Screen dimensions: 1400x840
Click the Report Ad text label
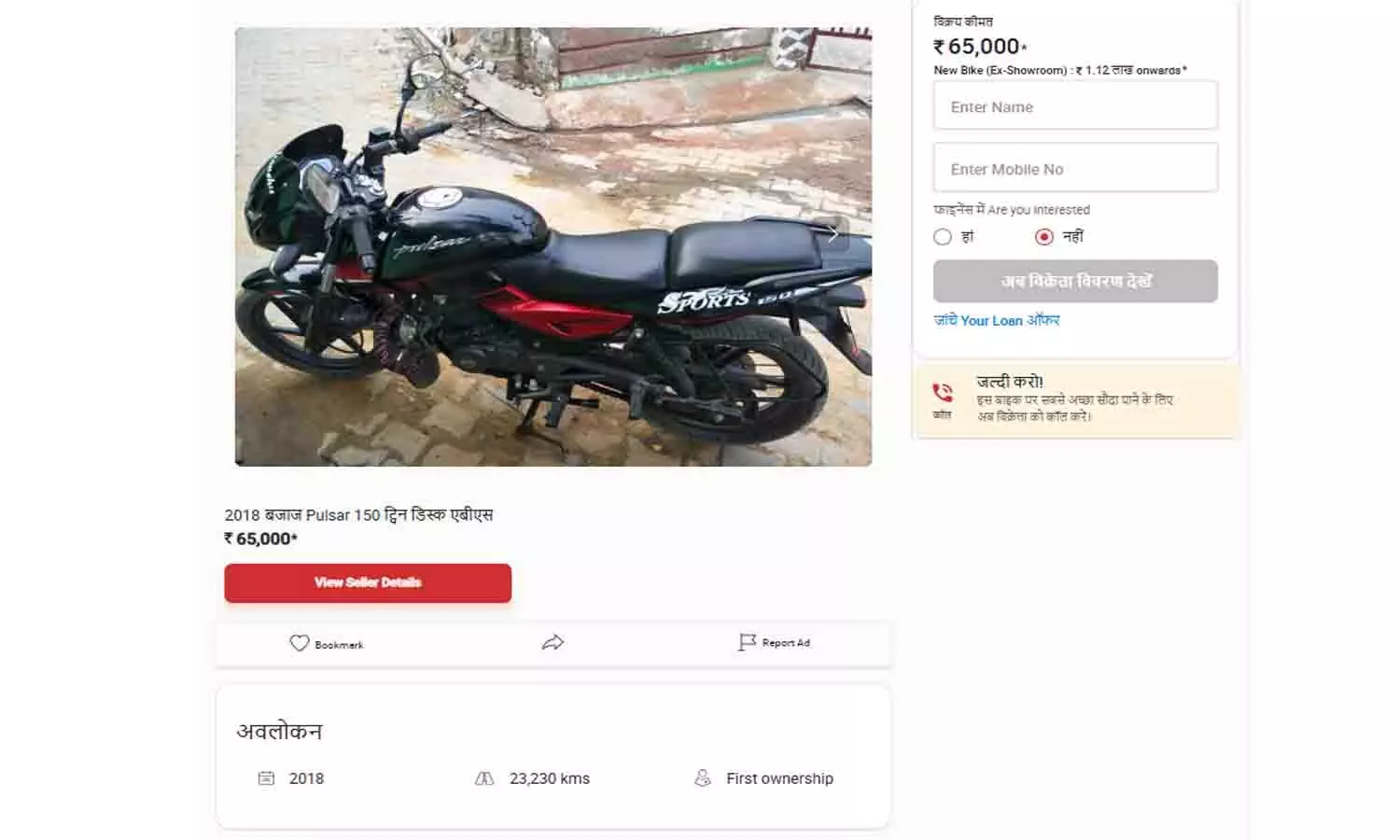tap(786, 643)
